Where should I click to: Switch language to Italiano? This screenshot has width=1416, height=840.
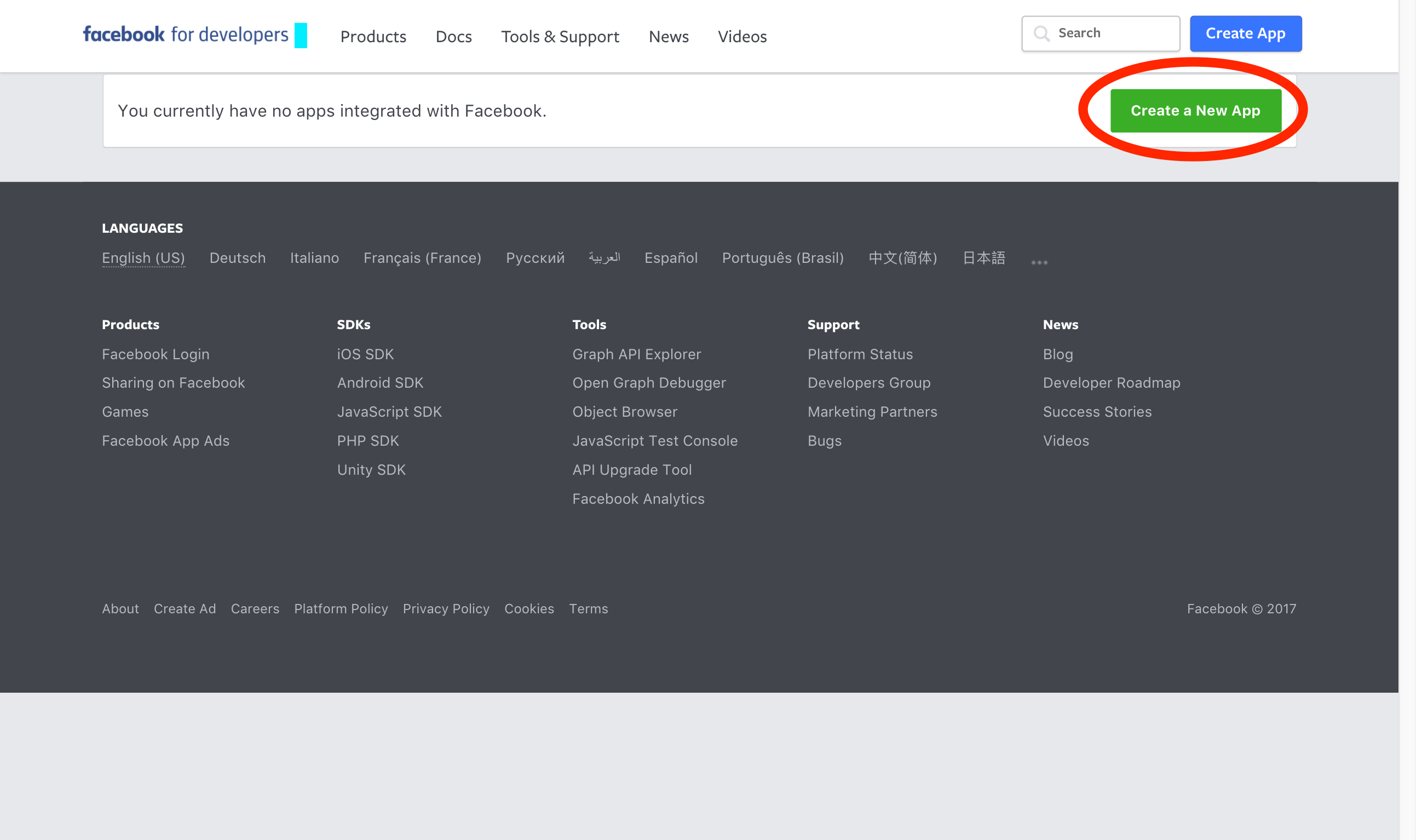tap(314, 258)
